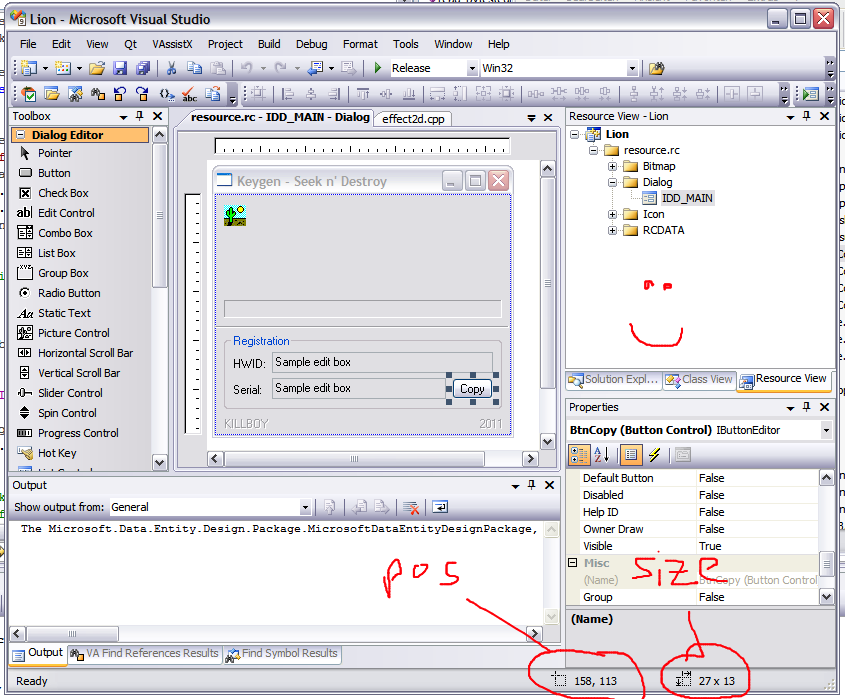
Task: Open the Win32 platform dropdown
Action: 632,68
